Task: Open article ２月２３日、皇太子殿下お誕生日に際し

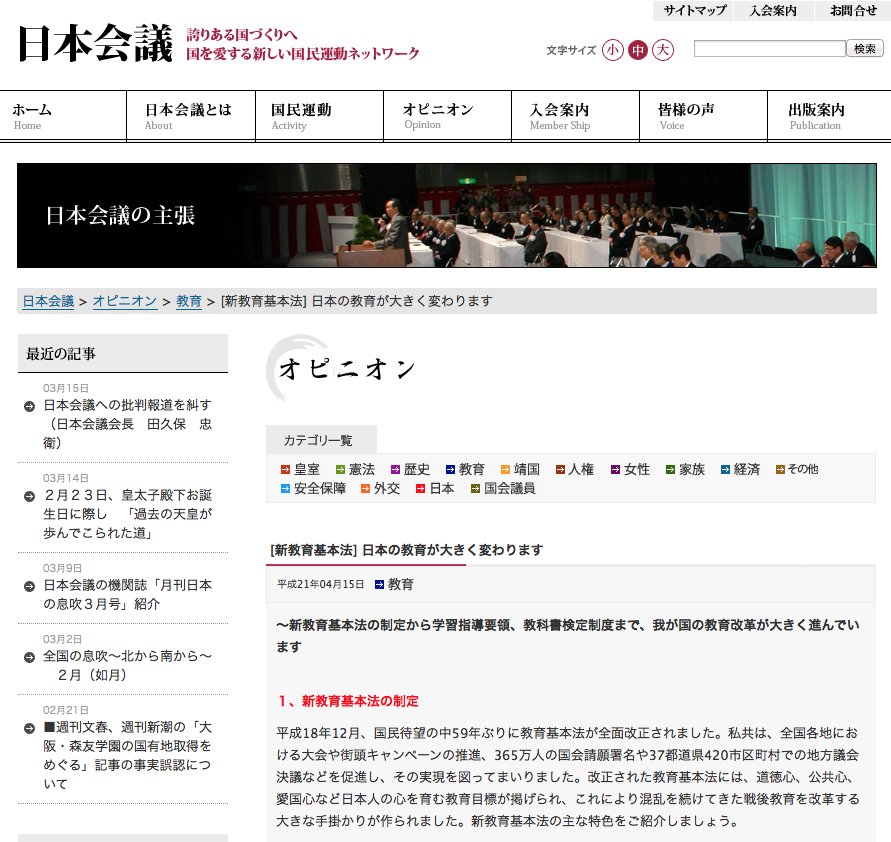Action: [127, 514]
